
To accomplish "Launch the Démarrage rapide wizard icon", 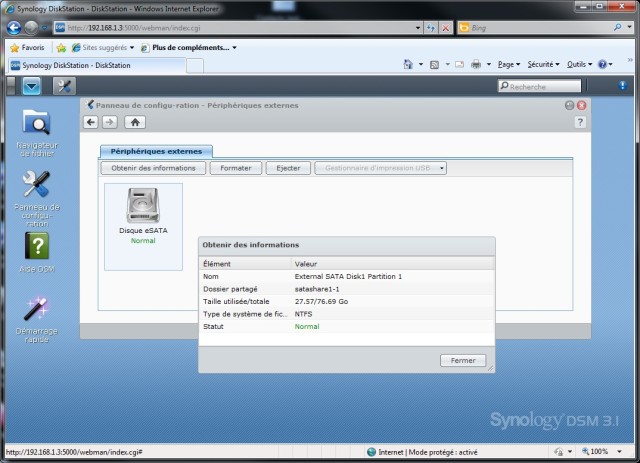I will (37, 319).
